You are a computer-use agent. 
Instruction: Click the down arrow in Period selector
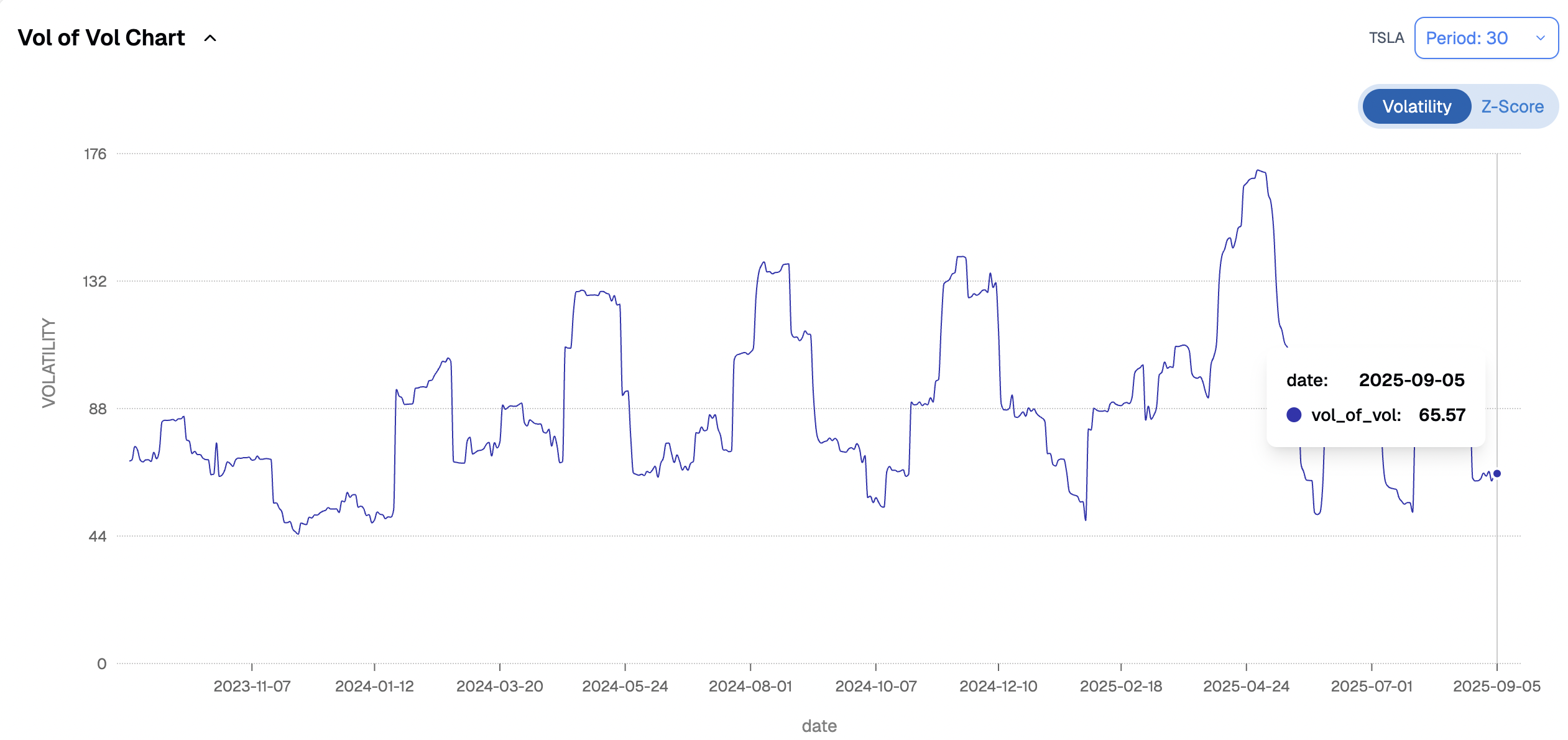coord(1540,39)
